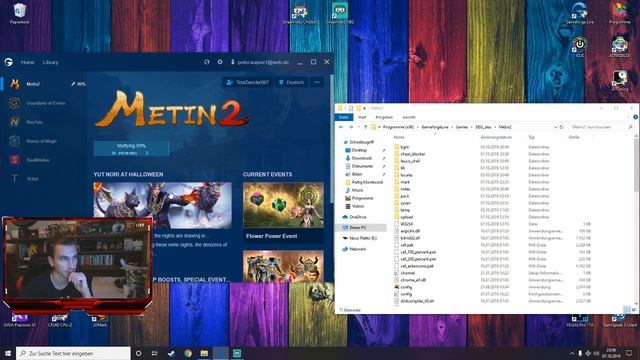The height and width of the screenshot is (360, 640).
Task: Select OneDrive in Explorer navigation pane
Action: [357, 217]
